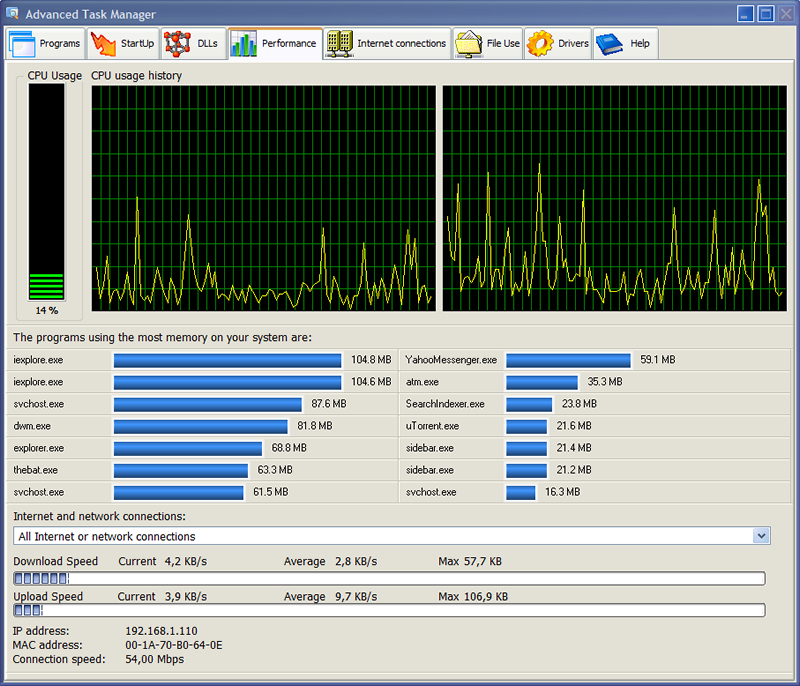Open the File Use tab
The width and height of the screenshot is (800, 686).
click(489, 44)
